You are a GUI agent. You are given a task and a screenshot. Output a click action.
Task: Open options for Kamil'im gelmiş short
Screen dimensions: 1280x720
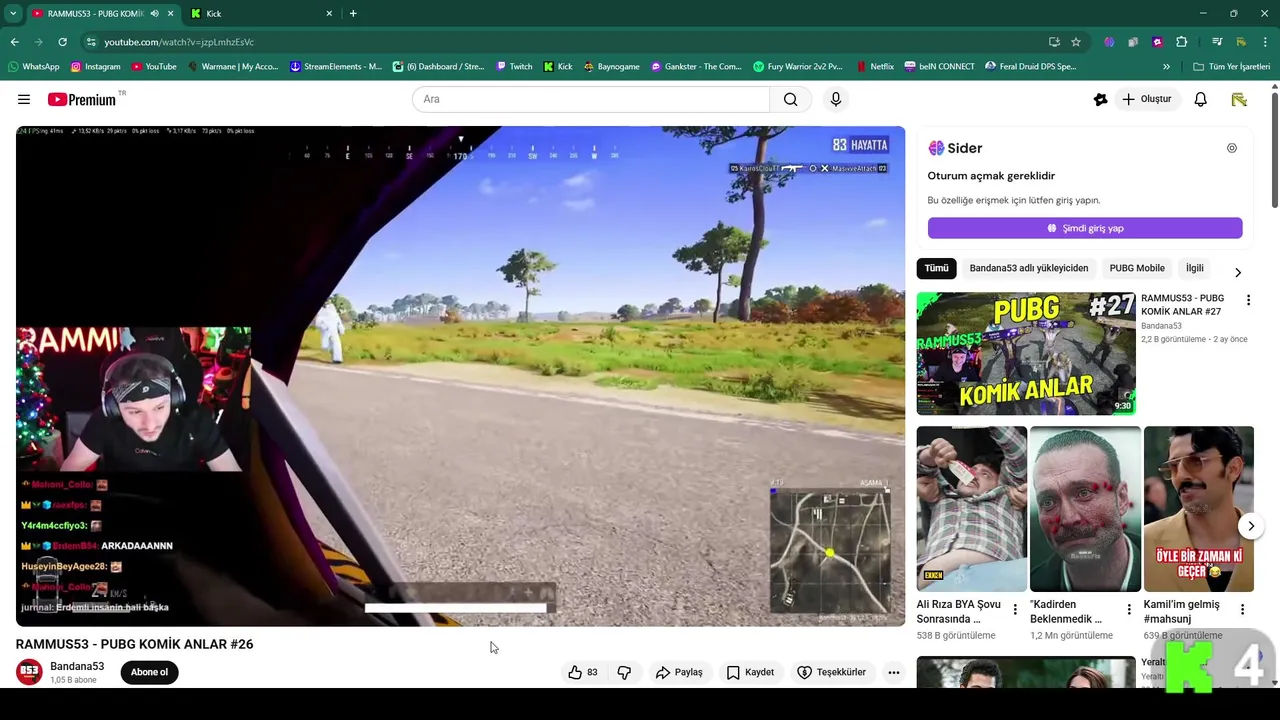click(1243, 609)
